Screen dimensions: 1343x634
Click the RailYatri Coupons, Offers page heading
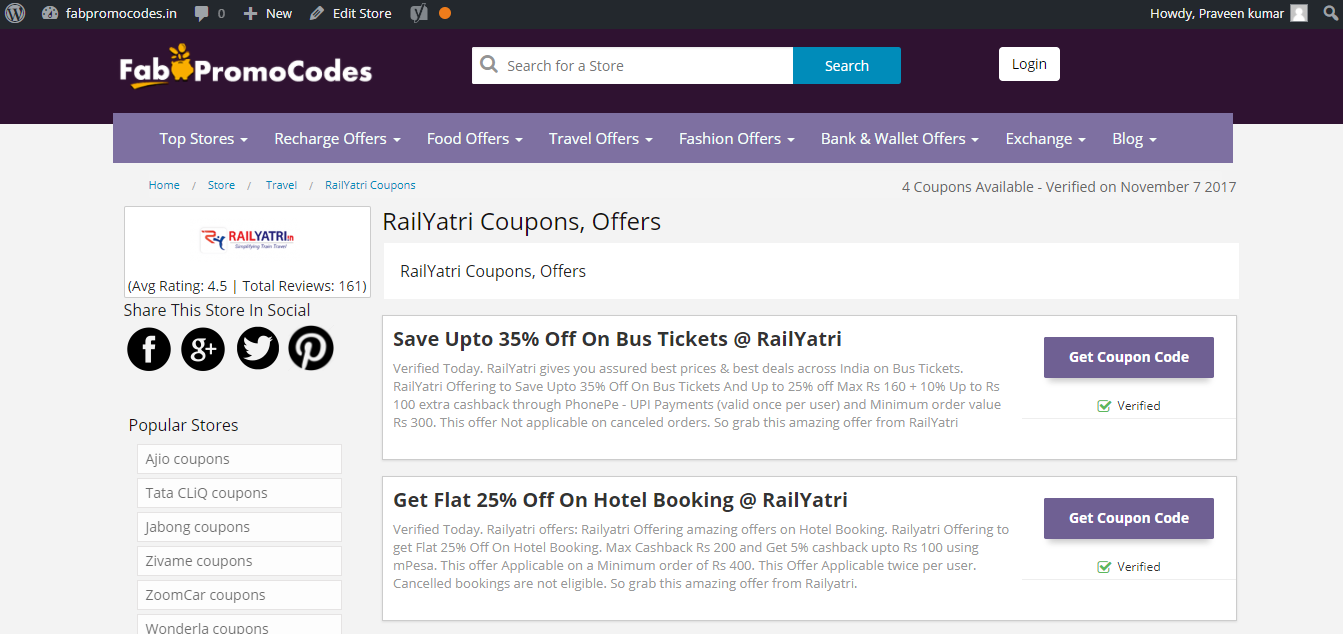(x=522, y=221)
